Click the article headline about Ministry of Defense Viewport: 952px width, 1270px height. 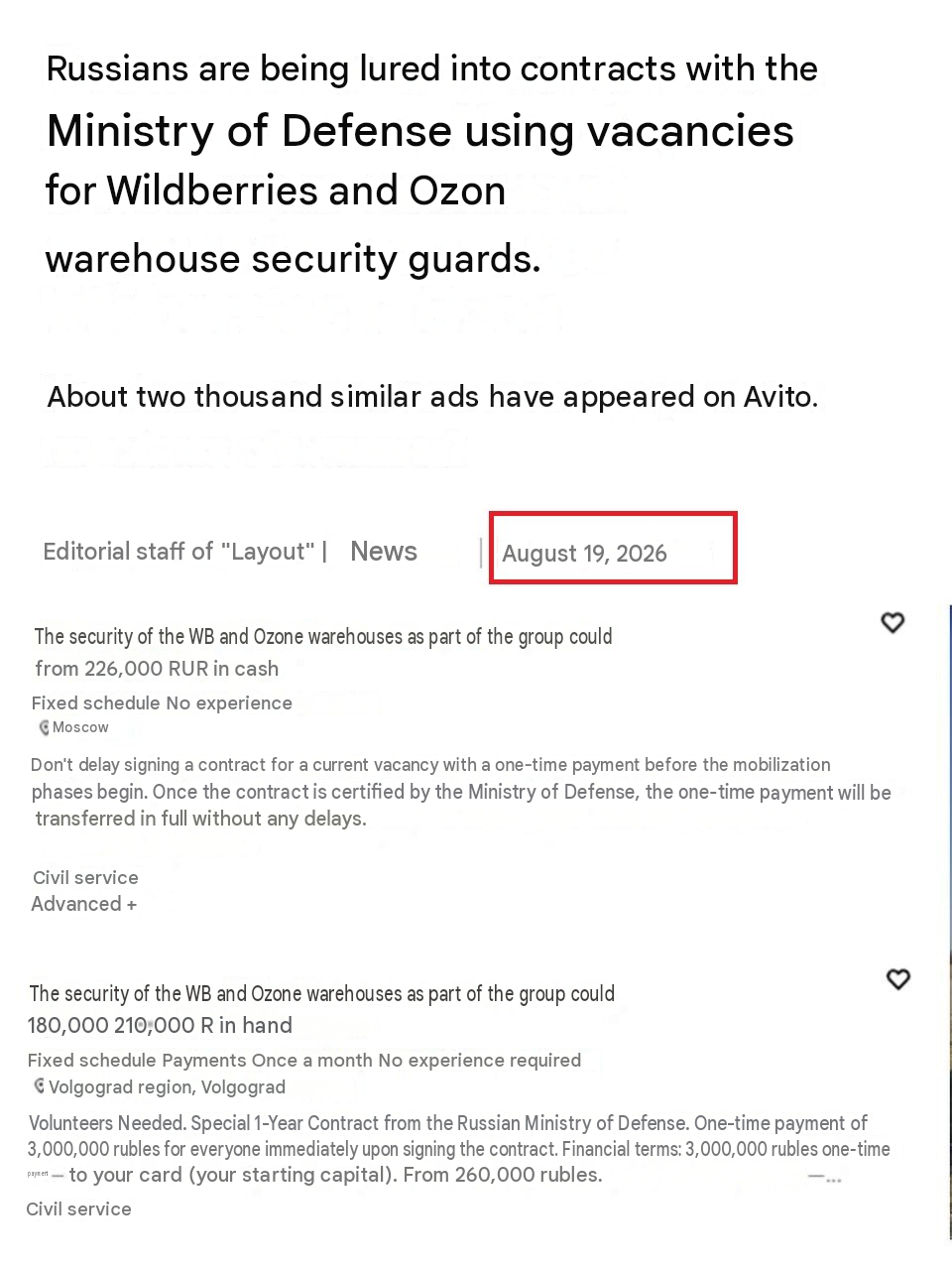pyautogui.click(x=431, y=163)
